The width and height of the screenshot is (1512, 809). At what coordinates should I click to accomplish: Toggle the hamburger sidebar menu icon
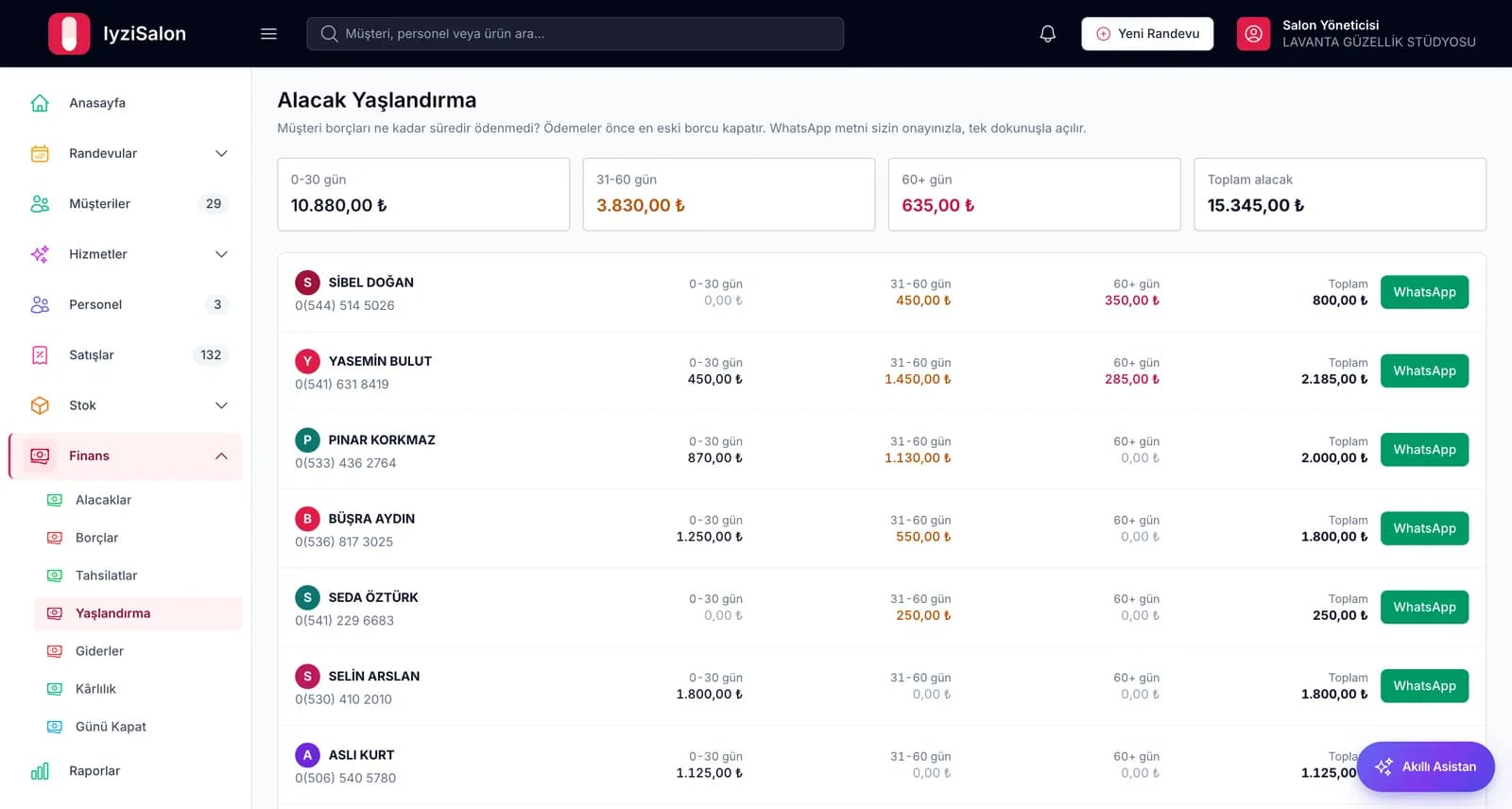pos(268,34)
